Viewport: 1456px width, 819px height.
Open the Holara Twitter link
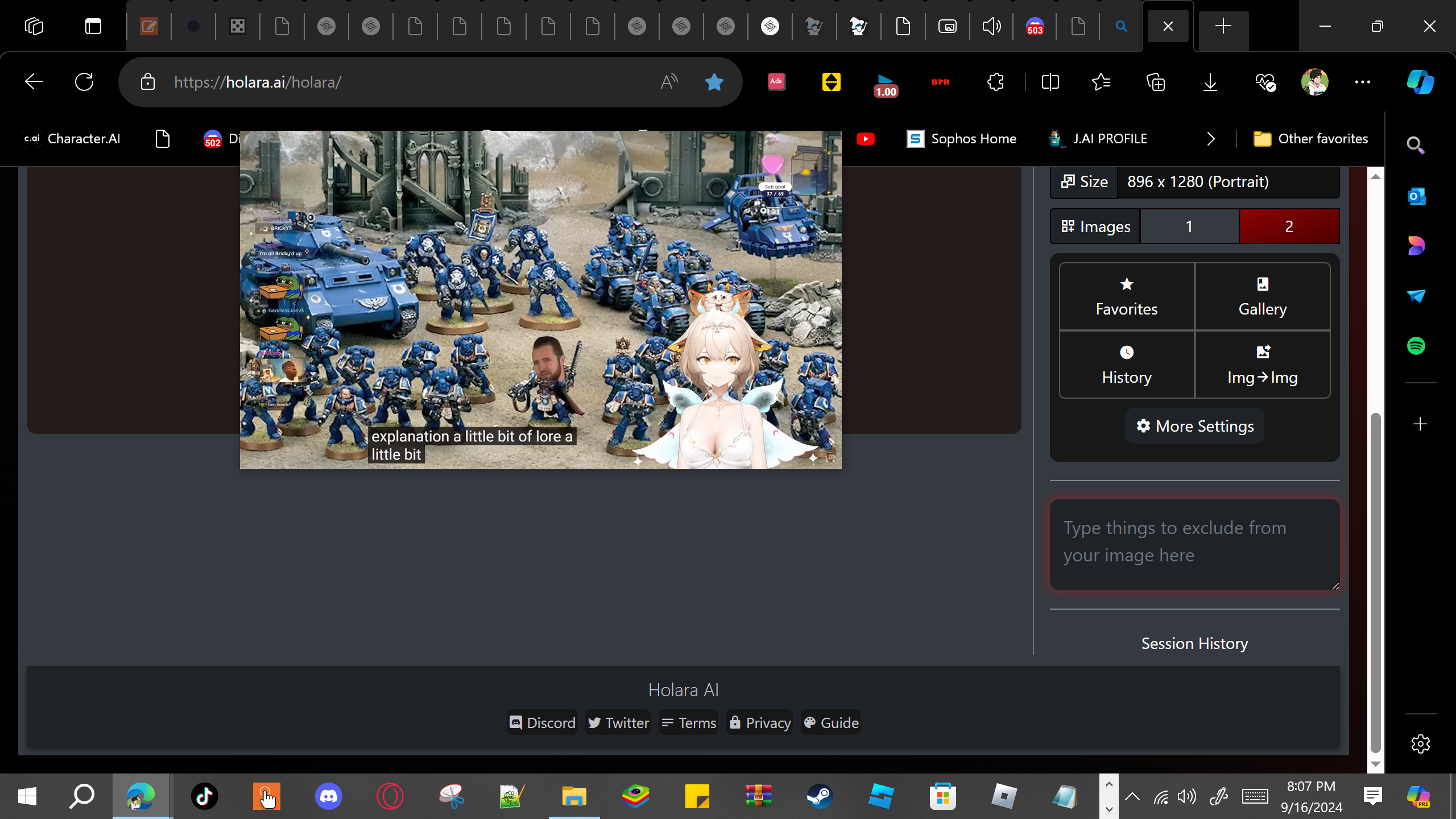[x=618, y=722]
